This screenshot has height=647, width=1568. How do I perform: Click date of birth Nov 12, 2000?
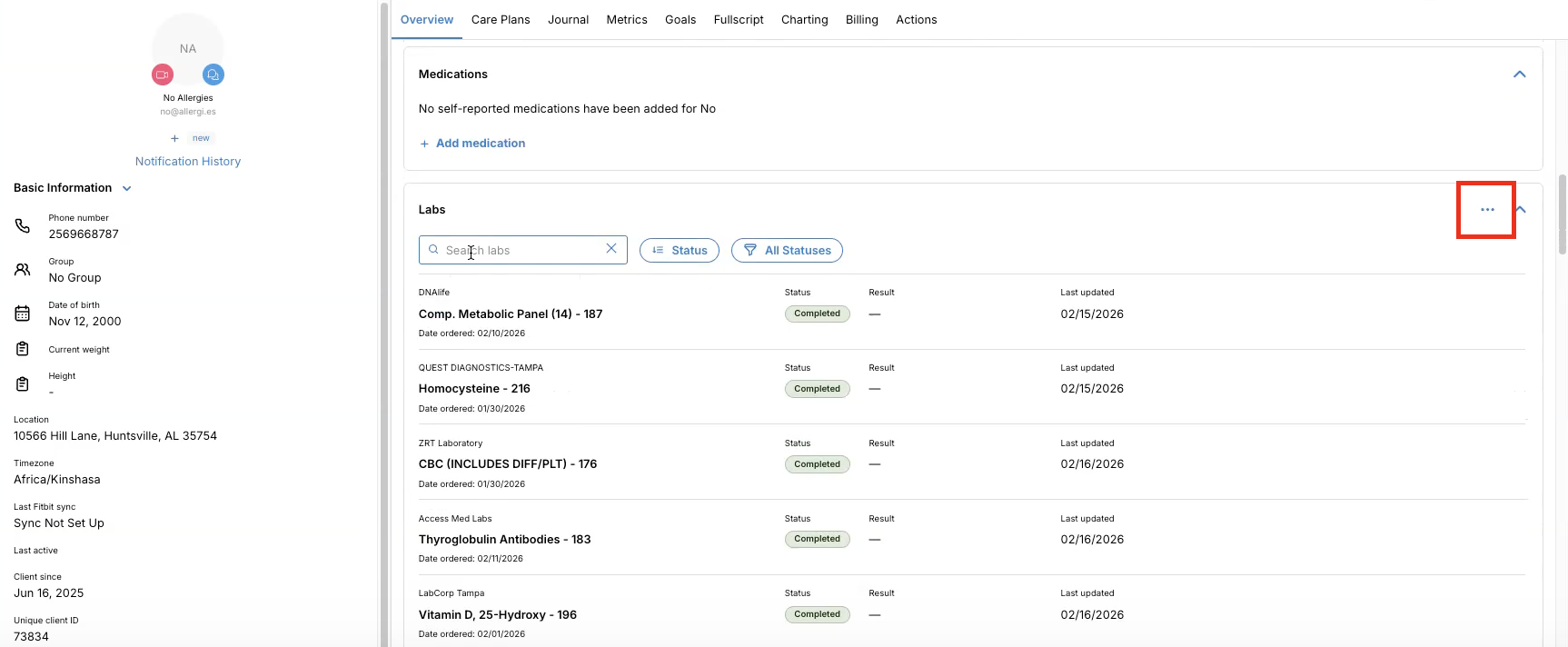pyautogui.click(x=84, y=321)
